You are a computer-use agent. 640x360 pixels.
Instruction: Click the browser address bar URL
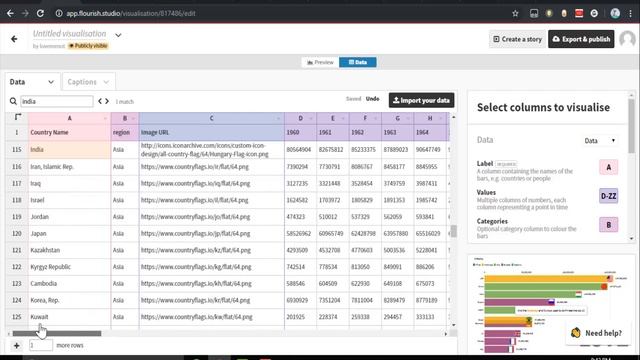pyautogui.click(x=131, y=13)
